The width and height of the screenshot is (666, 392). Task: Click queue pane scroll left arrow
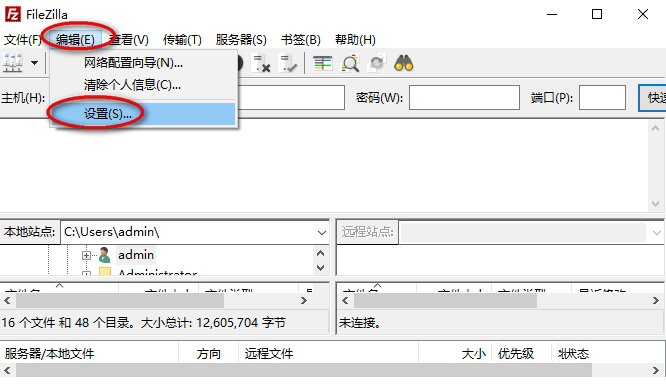[x=7, y=370]
